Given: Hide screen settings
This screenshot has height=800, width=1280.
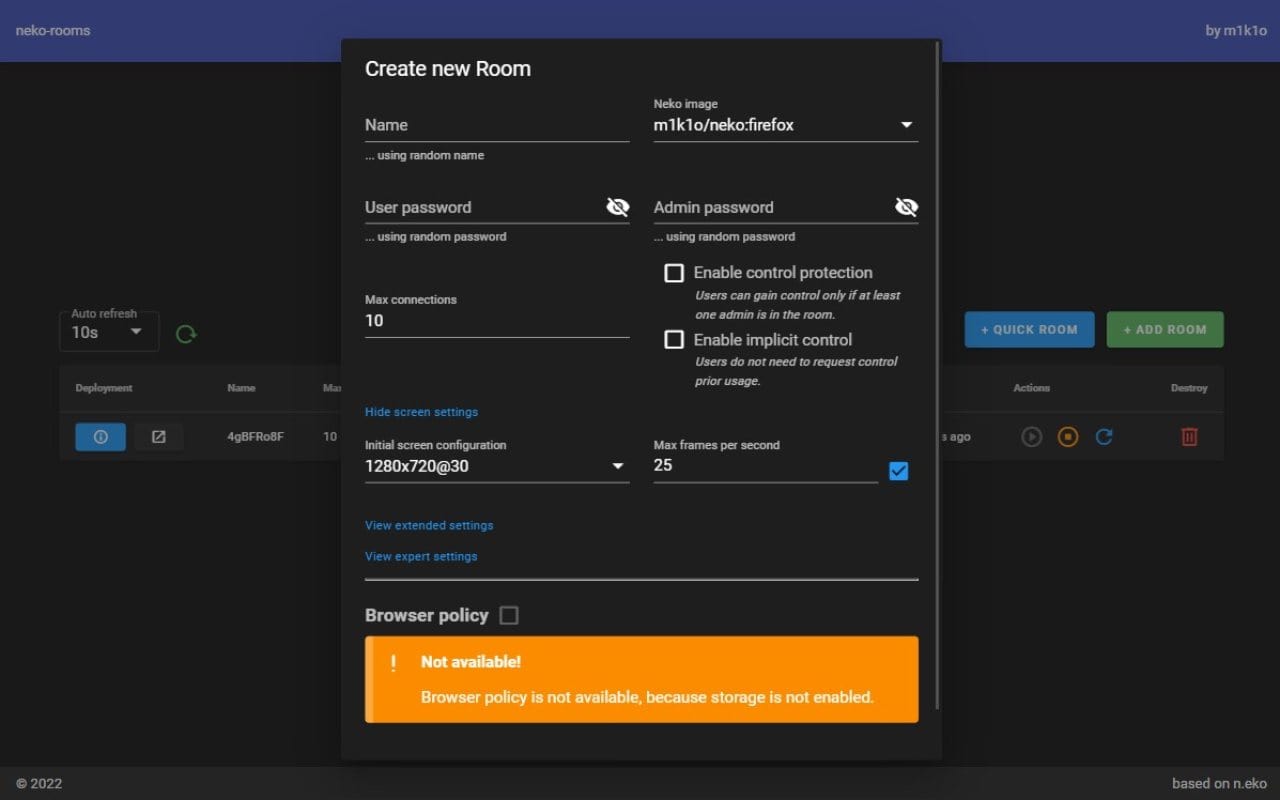Looking at the screenshot, I should tap(421, 411).
